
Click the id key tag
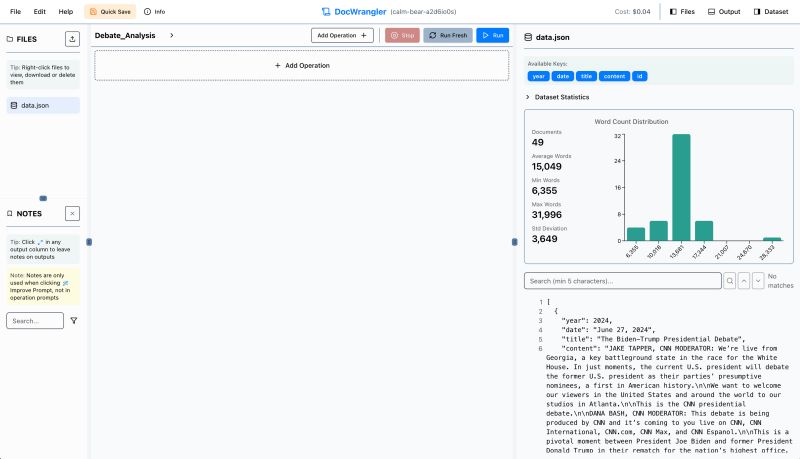pos(639,76)
